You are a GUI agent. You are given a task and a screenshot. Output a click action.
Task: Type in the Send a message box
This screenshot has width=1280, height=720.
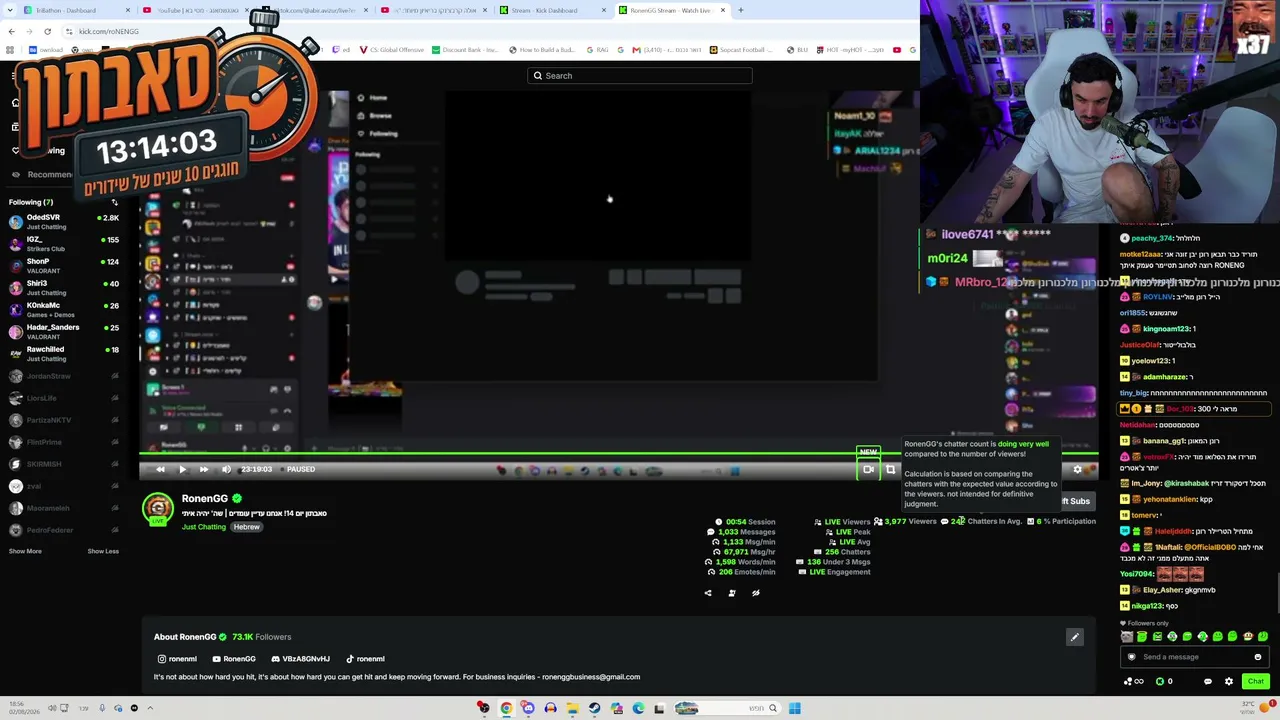(x=1192, y=657)
